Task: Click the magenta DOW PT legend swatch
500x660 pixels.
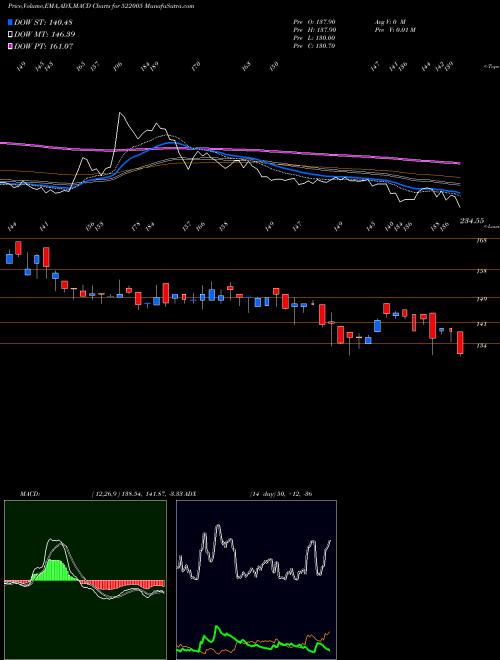Action: [10, 46]
